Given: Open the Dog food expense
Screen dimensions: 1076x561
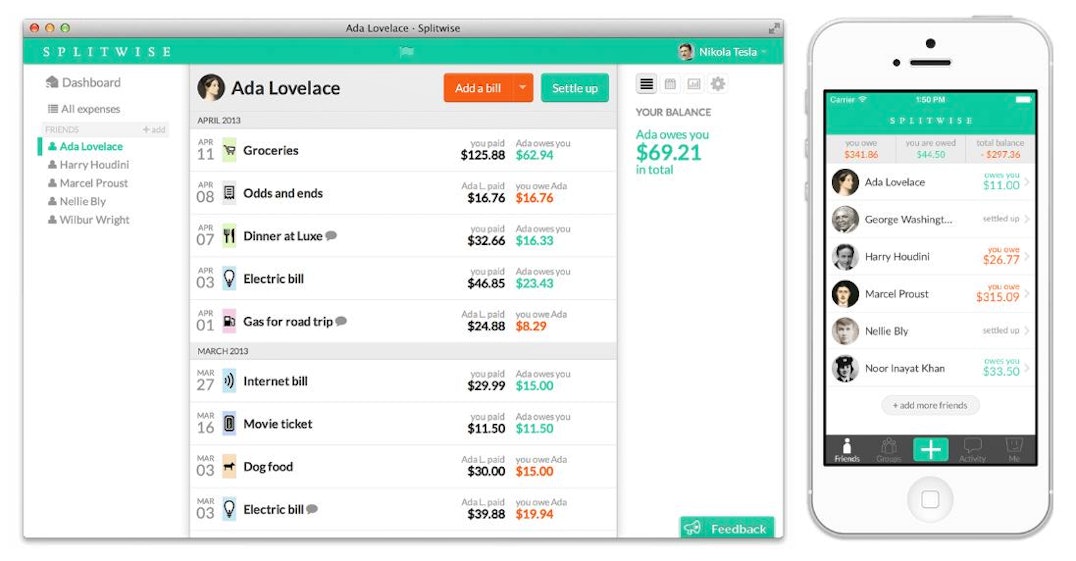Looking at the screenshot, I should point(404,466).
